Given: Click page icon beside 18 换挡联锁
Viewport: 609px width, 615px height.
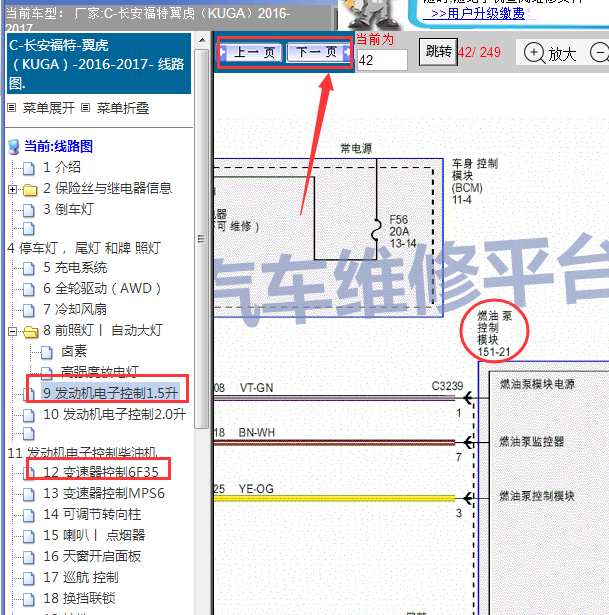Looking at the screenshot, I should [x=29, y=599].
